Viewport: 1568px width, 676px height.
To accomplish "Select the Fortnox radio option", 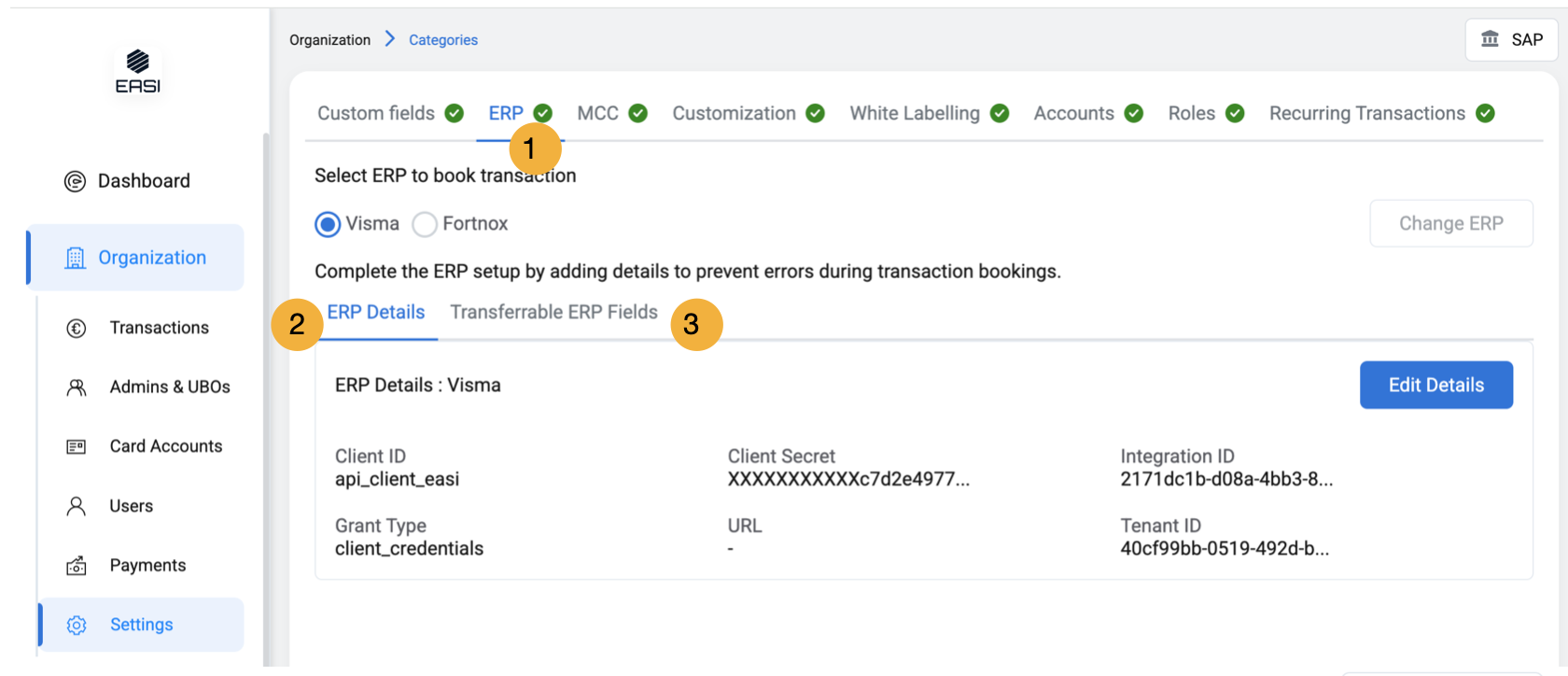I will tap(425, 224).
